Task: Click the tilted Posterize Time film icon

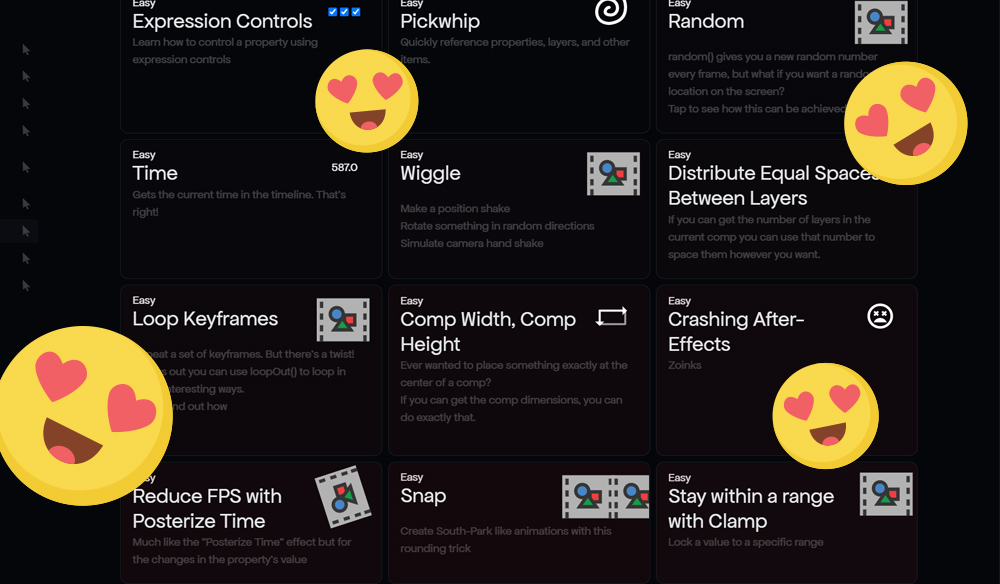Action: point(343,497)
